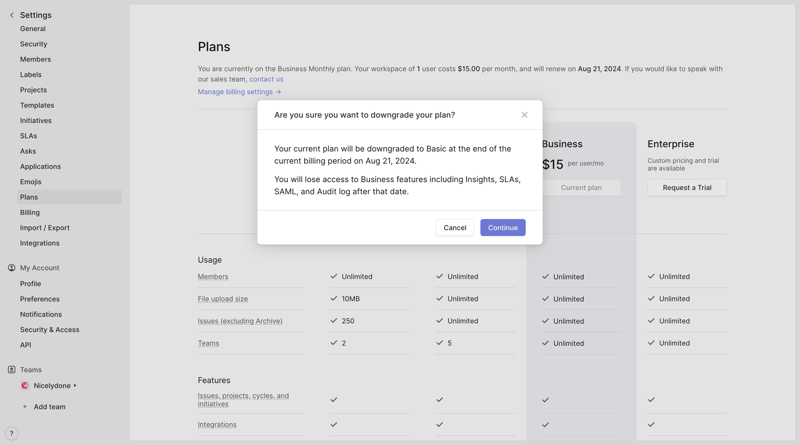Open the contact us link
The width and height of the screenshot is (800, 445).
click(x=266, y=79)
